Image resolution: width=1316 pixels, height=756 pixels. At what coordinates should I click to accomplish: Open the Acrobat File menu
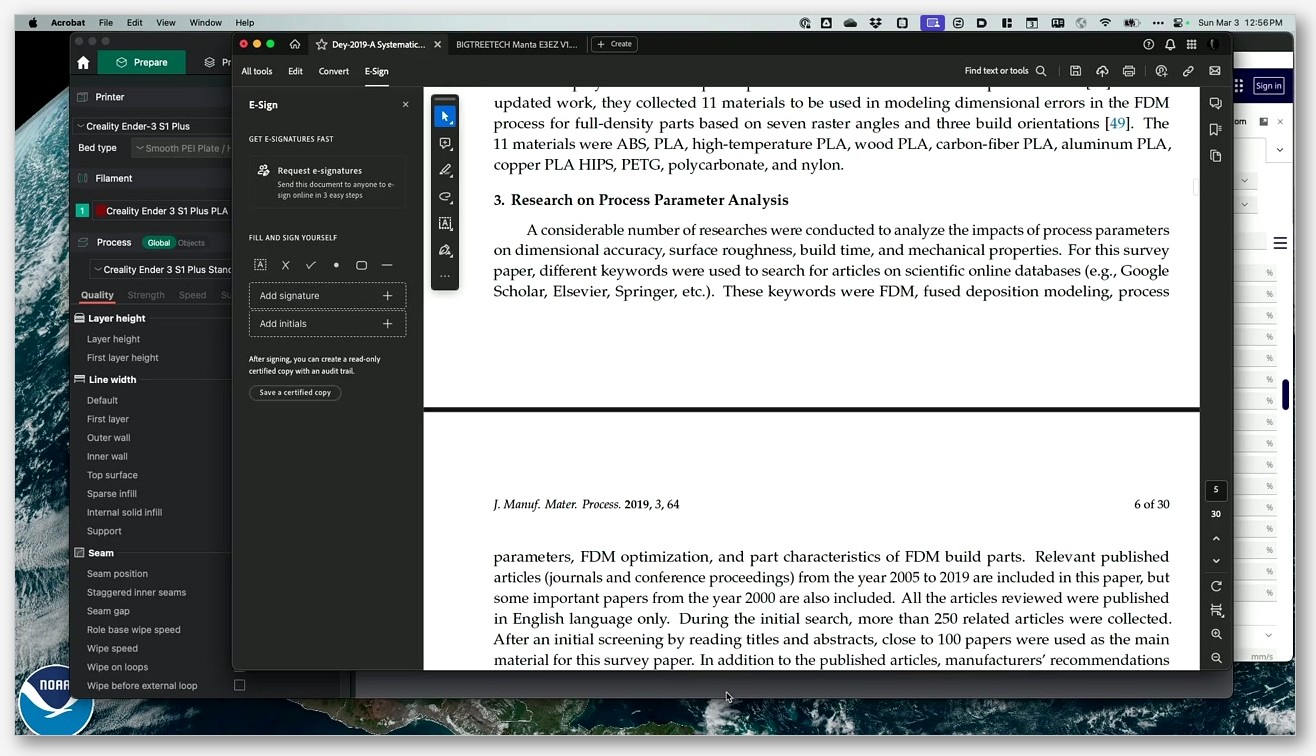[106, 22]
